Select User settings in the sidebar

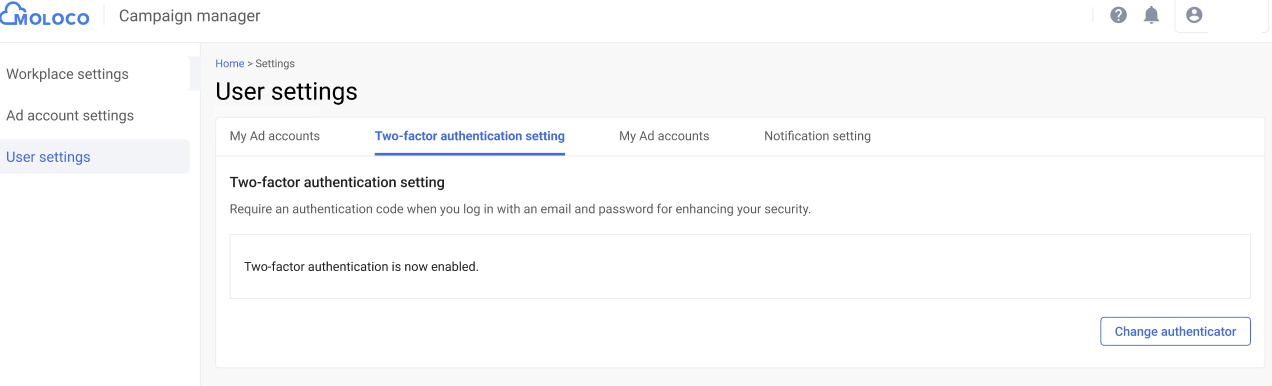click(x=48, y=157)
